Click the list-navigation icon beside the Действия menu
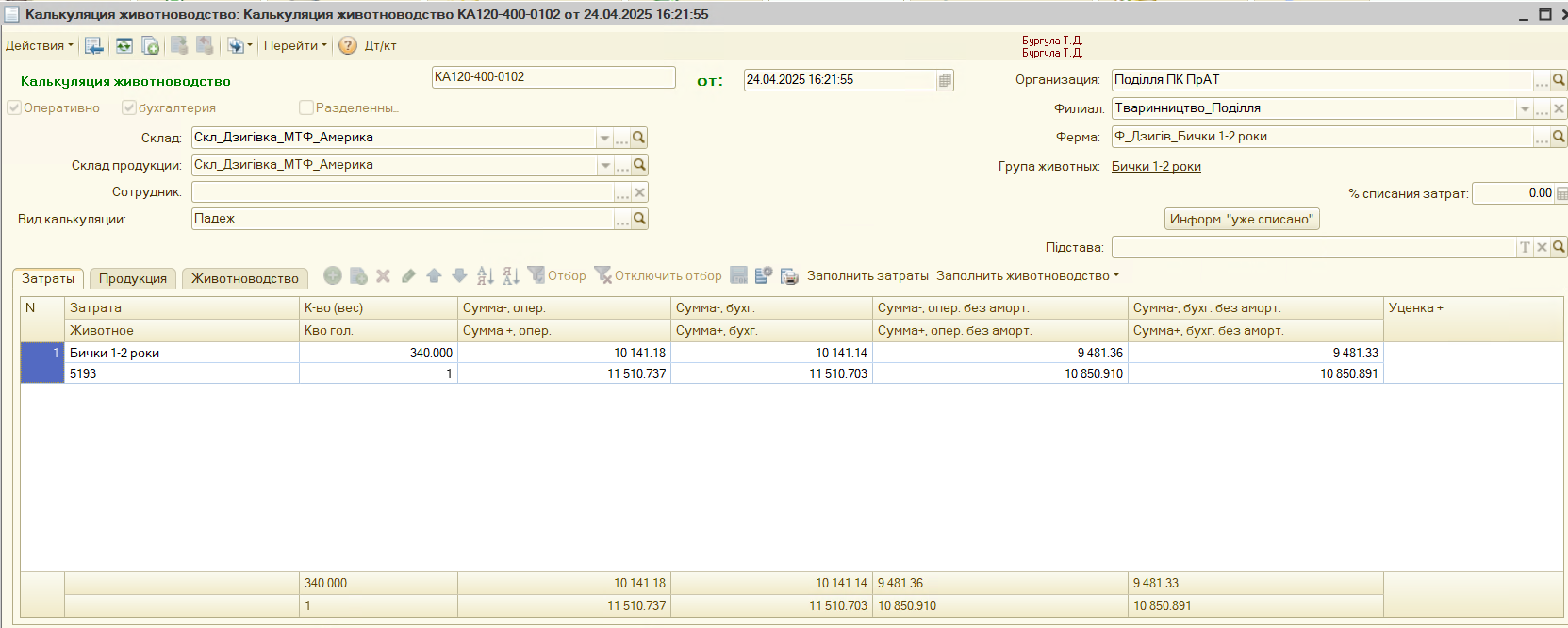The image size is (1568, 628). point(93,45)
